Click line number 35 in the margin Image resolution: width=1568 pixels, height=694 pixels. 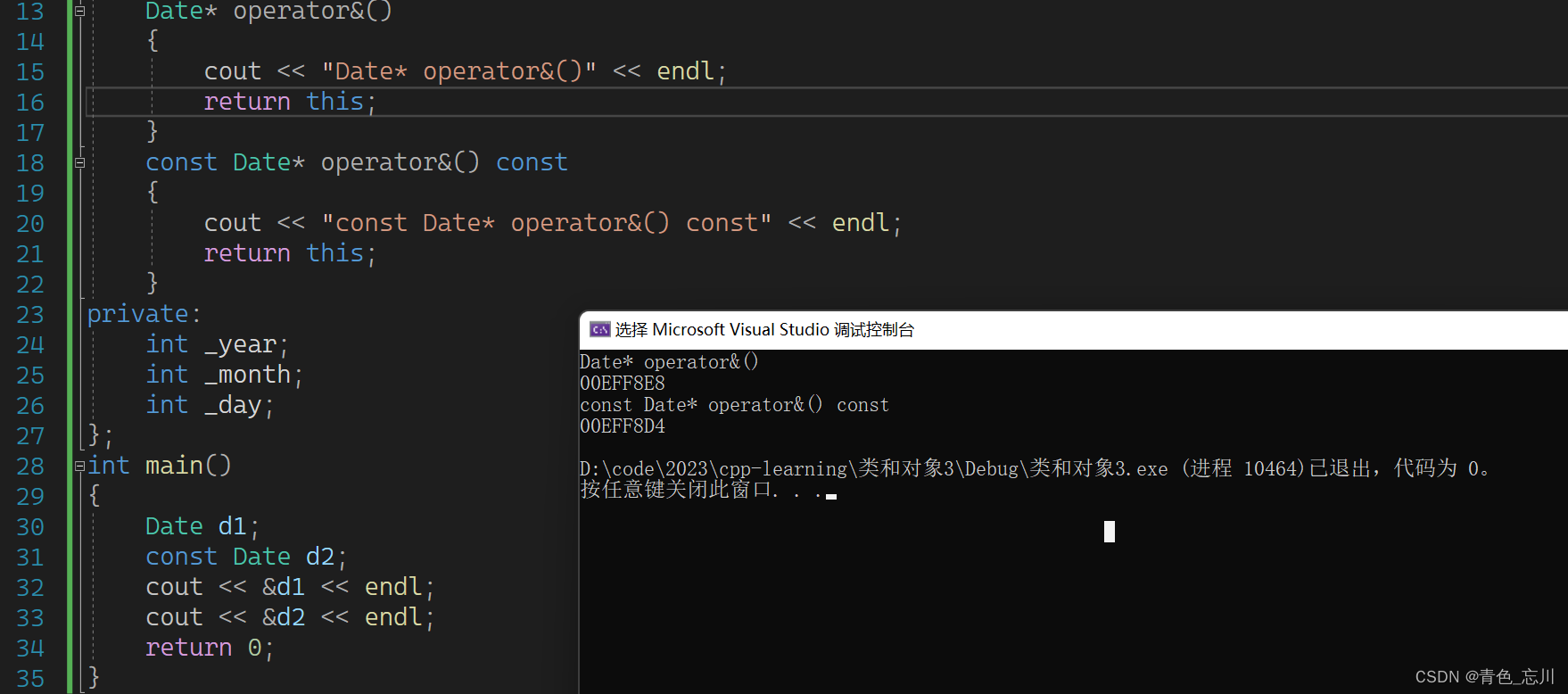pyautogui.click(x=29, y=679)
